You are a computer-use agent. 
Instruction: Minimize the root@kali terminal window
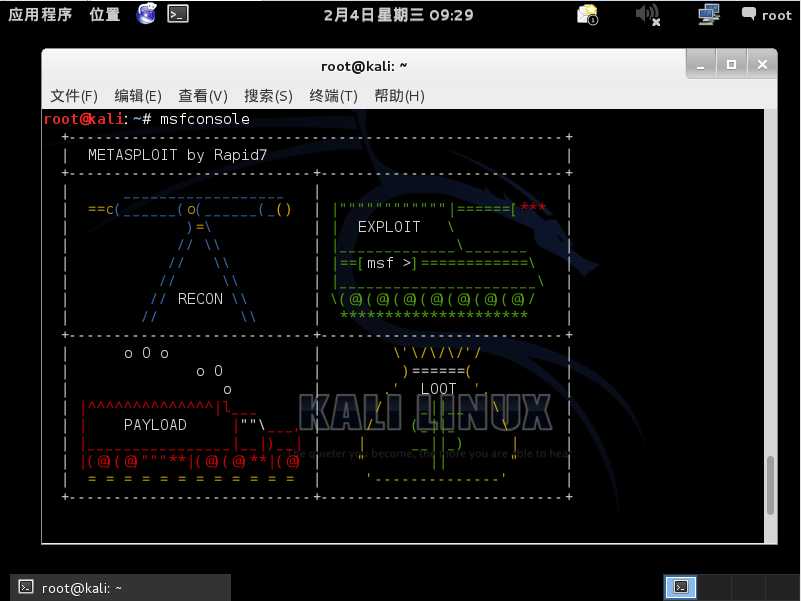(701, 64)
